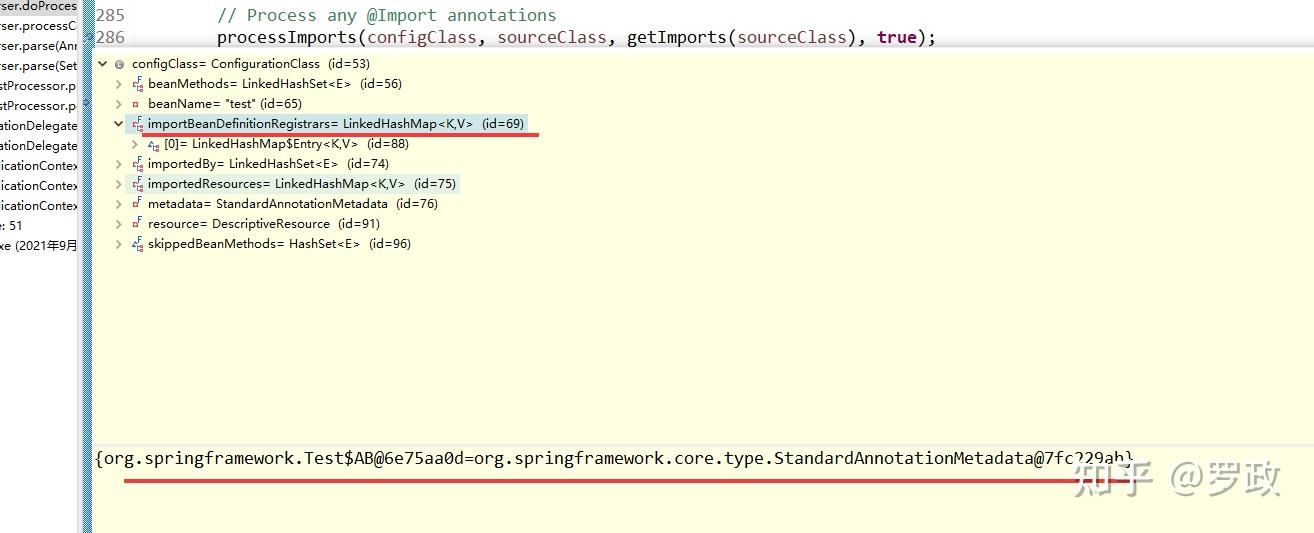Select the processC stack frame in Debug view

pyautogui.click(x=38, y=26)
